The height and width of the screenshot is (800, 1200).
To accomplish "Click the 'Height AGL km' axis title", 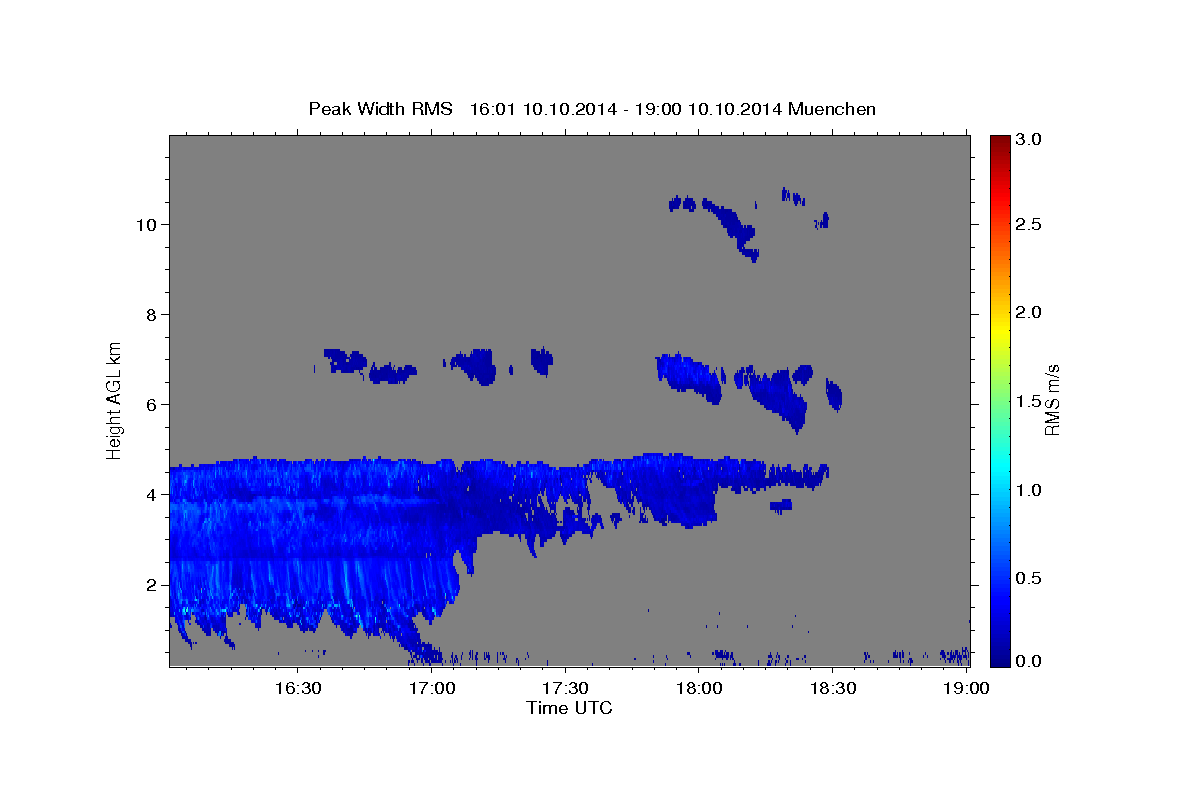I will click(x=115, y=399).
